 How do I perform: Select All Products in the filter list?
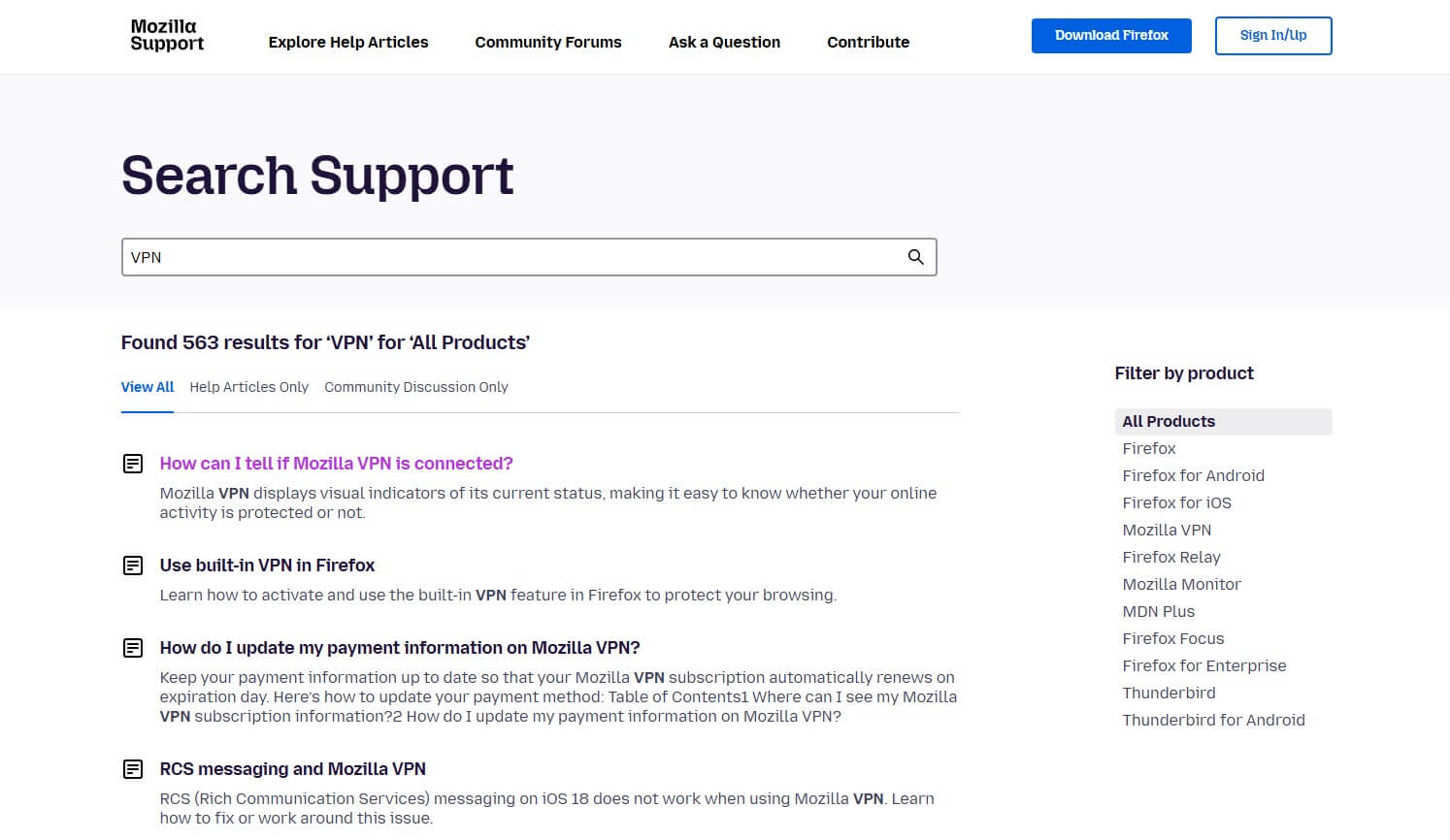tap(1168, 421)
